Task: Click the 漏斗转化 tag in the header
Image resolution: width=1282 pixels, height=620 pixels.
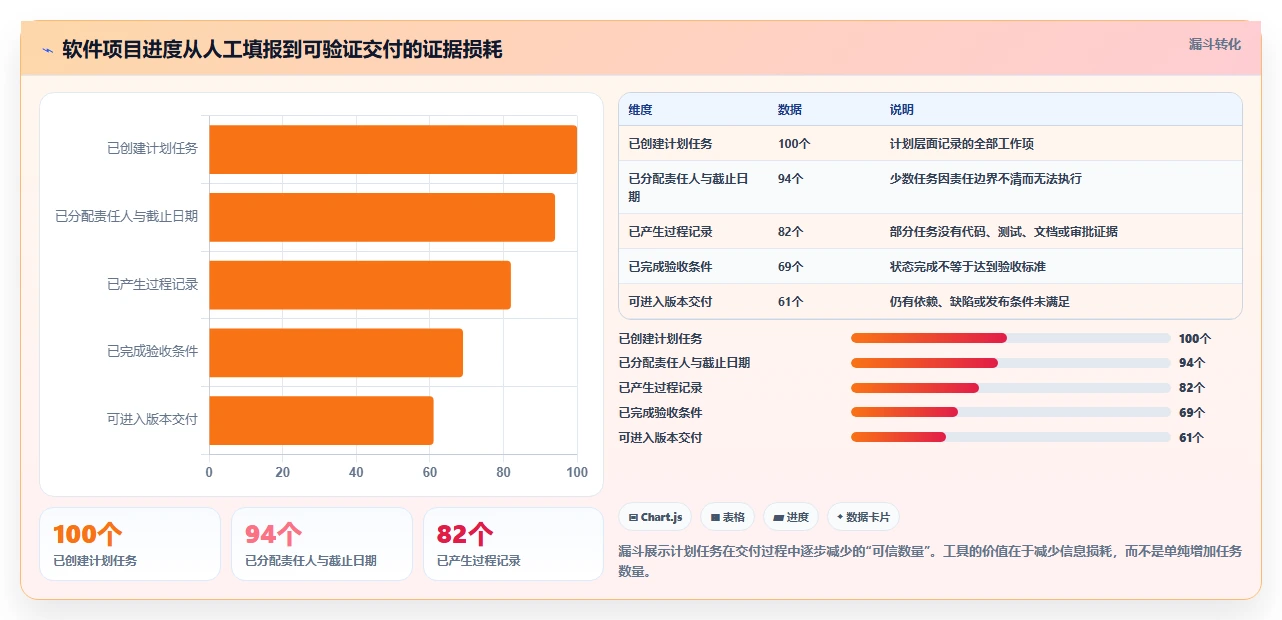Action: (1215, 44)
